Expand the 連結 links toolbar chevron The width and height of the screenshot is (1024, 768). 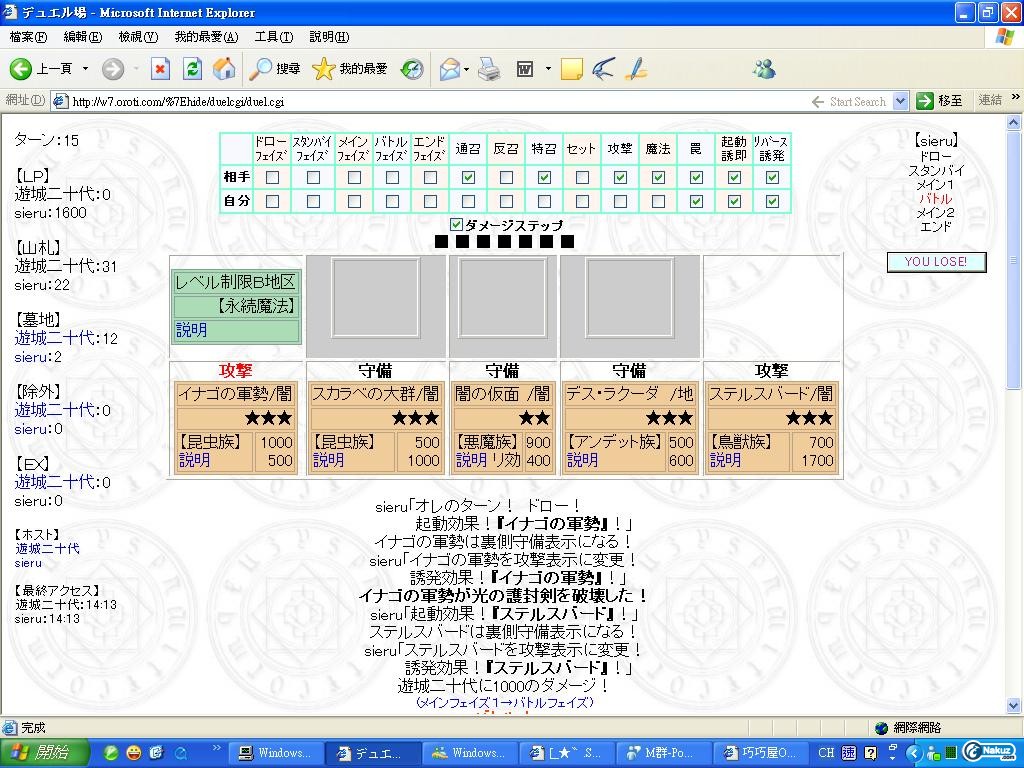[x=1016, y=97]
